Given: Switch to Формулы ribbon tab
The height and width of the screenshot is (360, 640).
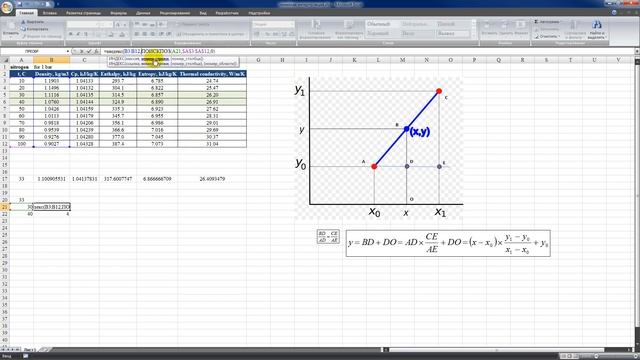Looking at the screenshot, I should (118, 13).
